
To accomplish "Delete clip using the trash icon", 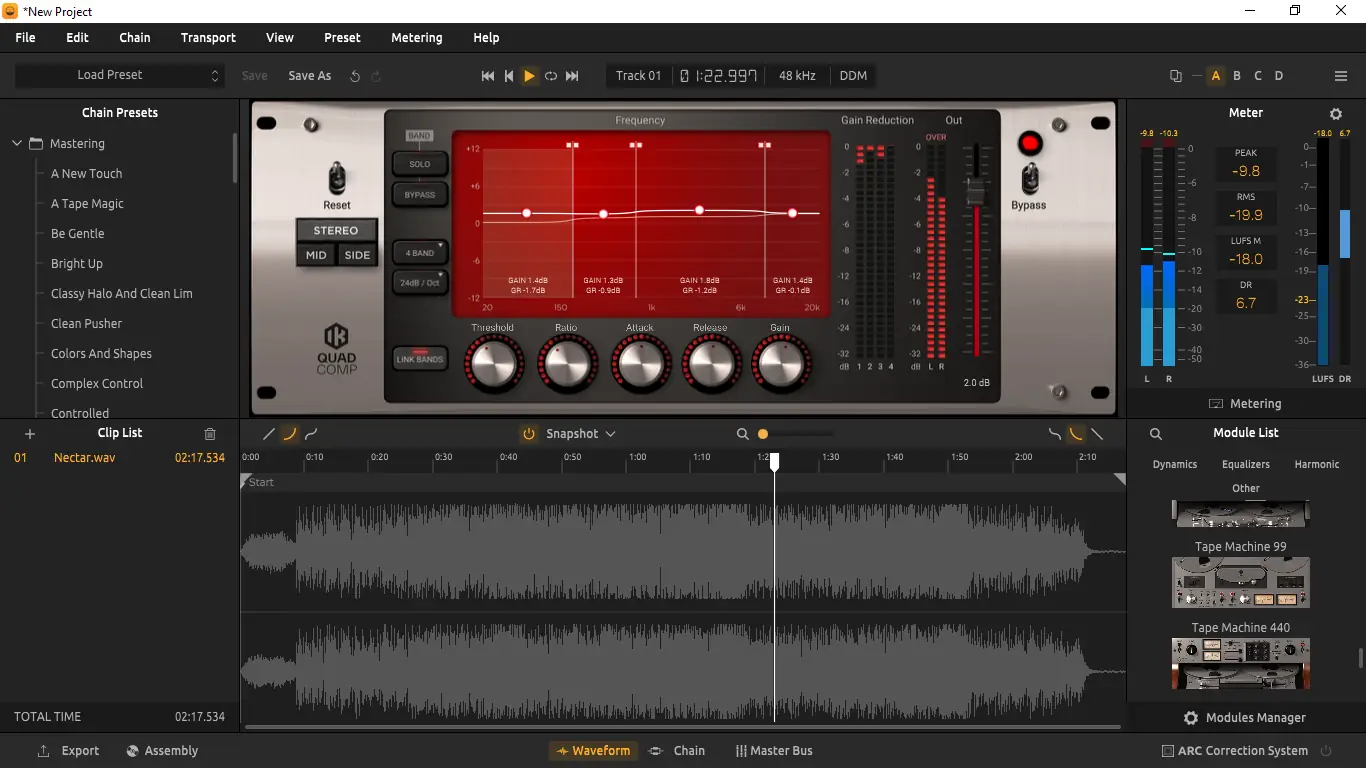I will click(x=209, y=434).
